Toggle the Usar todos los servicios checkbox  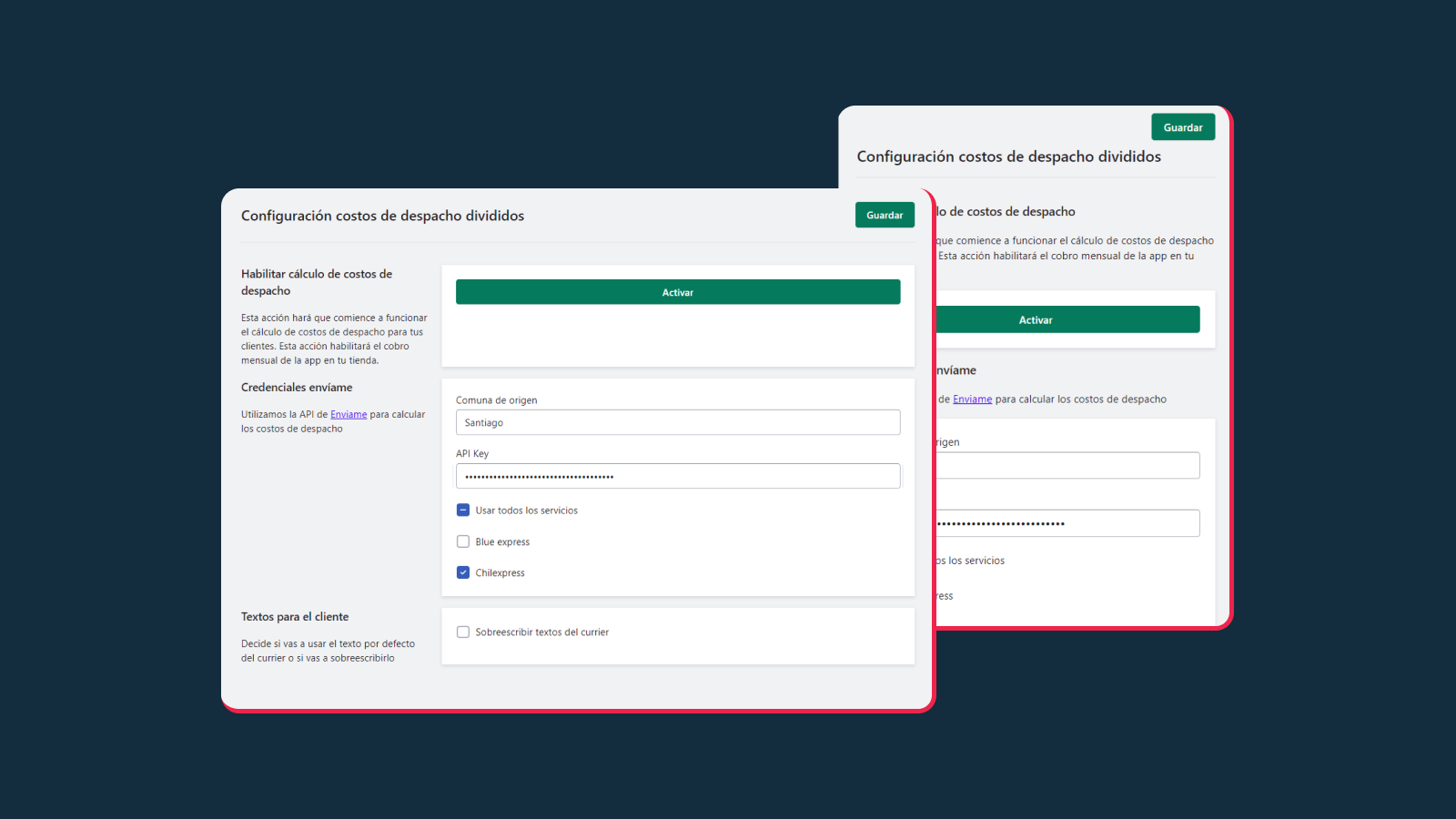point(463,511)
